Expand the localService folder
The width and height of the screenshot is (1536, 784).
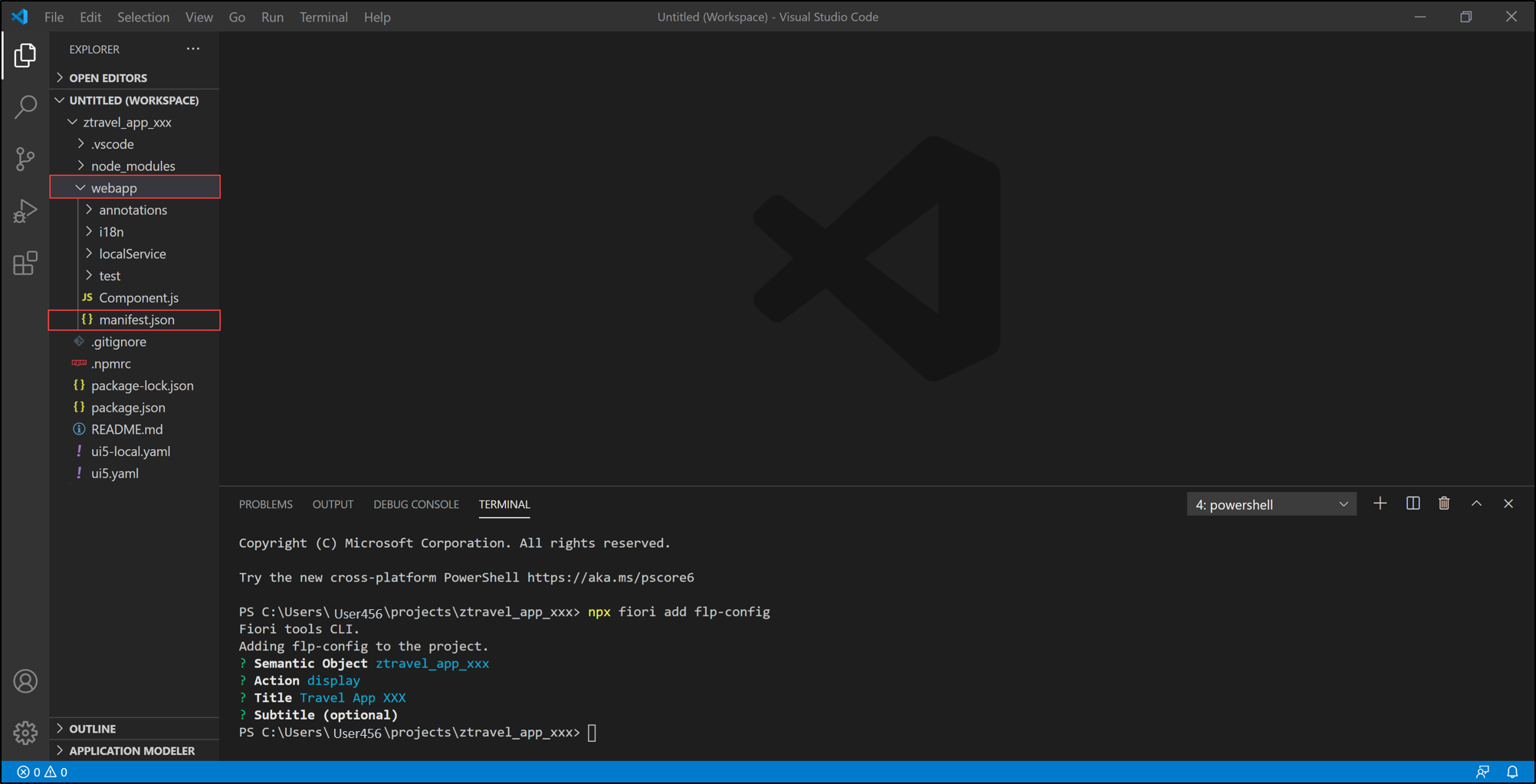pos(134,254)
